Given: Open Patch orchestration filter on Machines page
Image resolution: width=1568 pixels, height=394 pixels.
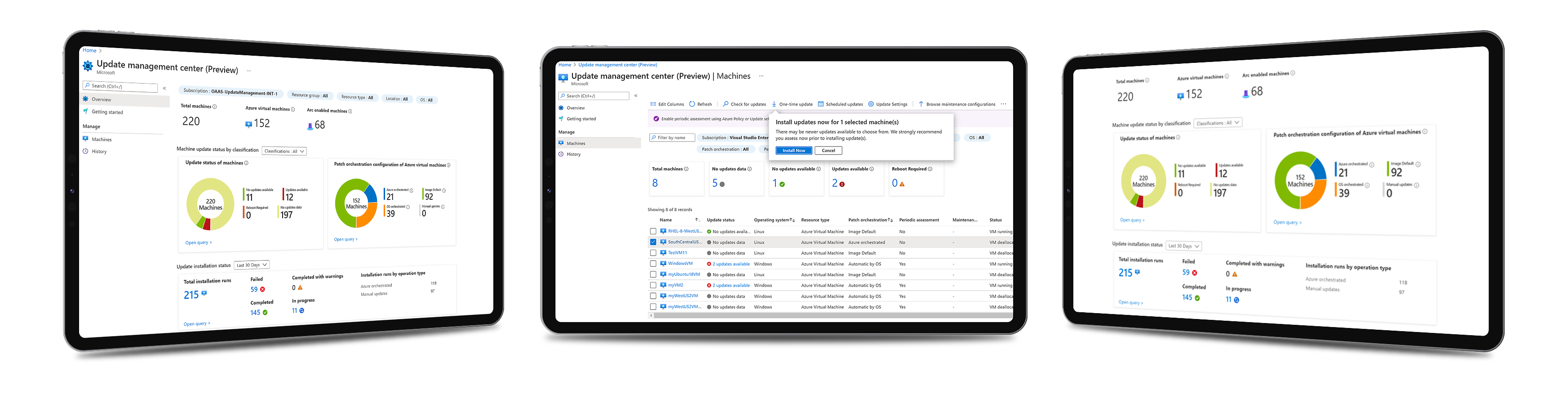Looking at the screenshot, I should (726, 149).
